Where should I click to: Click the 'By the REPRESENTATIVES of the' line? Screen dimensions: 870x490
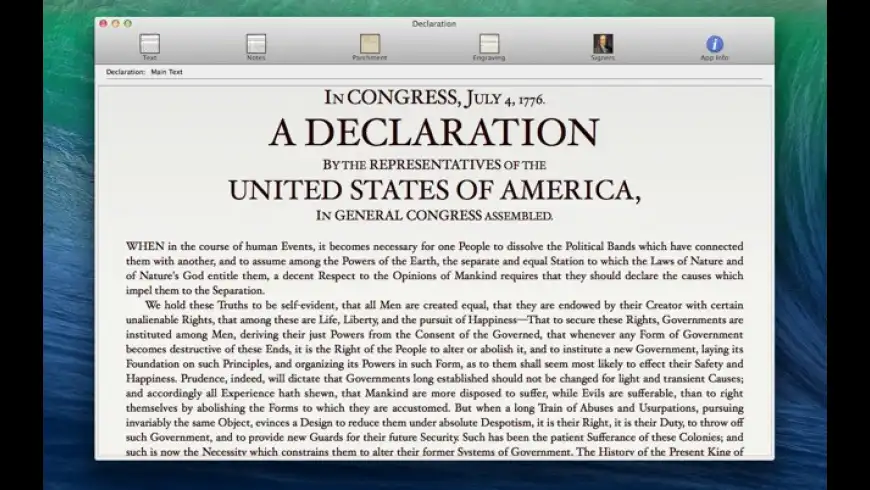(x=434, y=165)
